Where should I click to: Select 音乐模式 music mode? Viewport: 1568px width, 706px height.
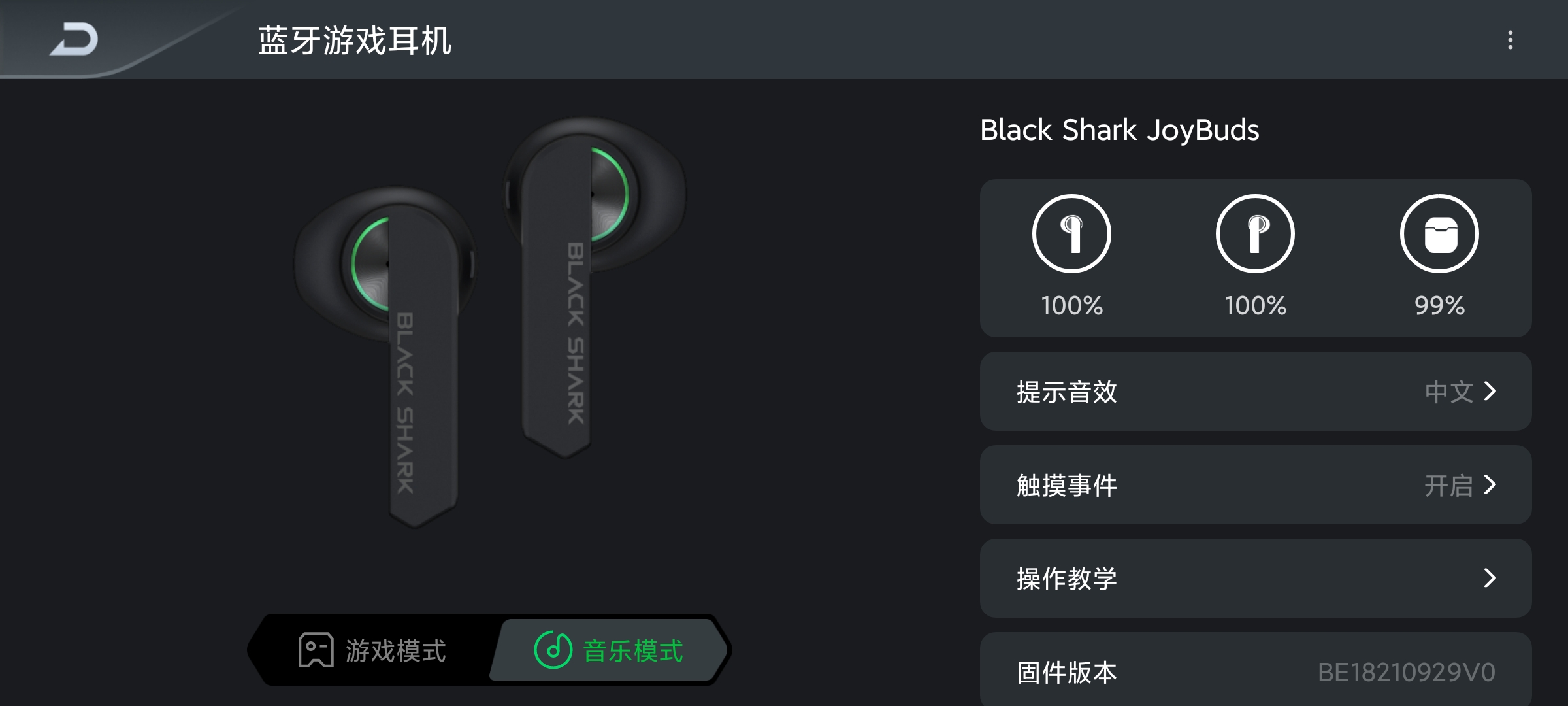click(x=609, y=650)
